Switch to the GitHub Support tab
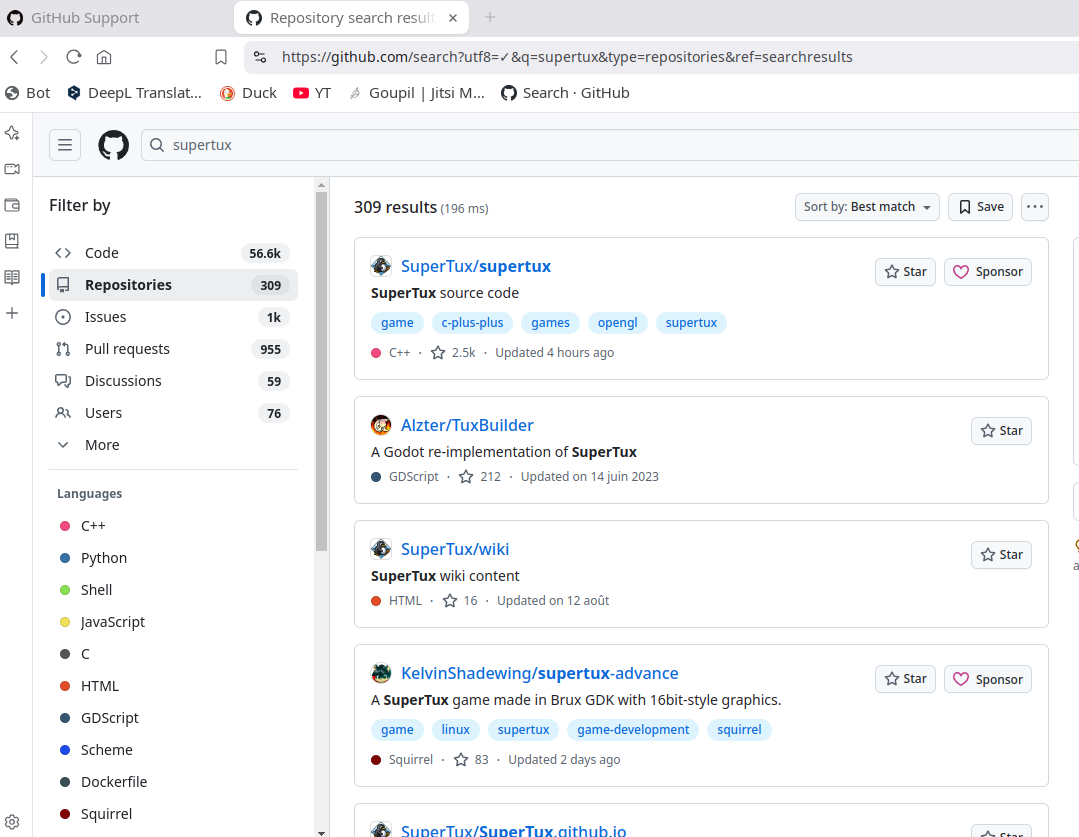Screen dimensions: 1079x837 pos(84,18)
